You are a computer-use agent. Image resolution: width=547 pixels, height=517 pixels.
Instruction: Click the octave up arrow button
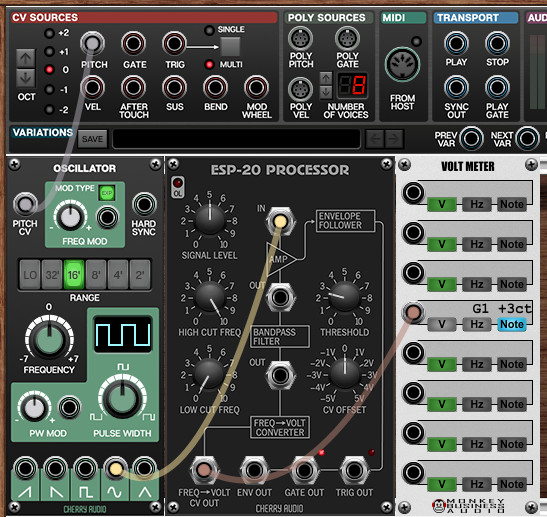(25, 58)
